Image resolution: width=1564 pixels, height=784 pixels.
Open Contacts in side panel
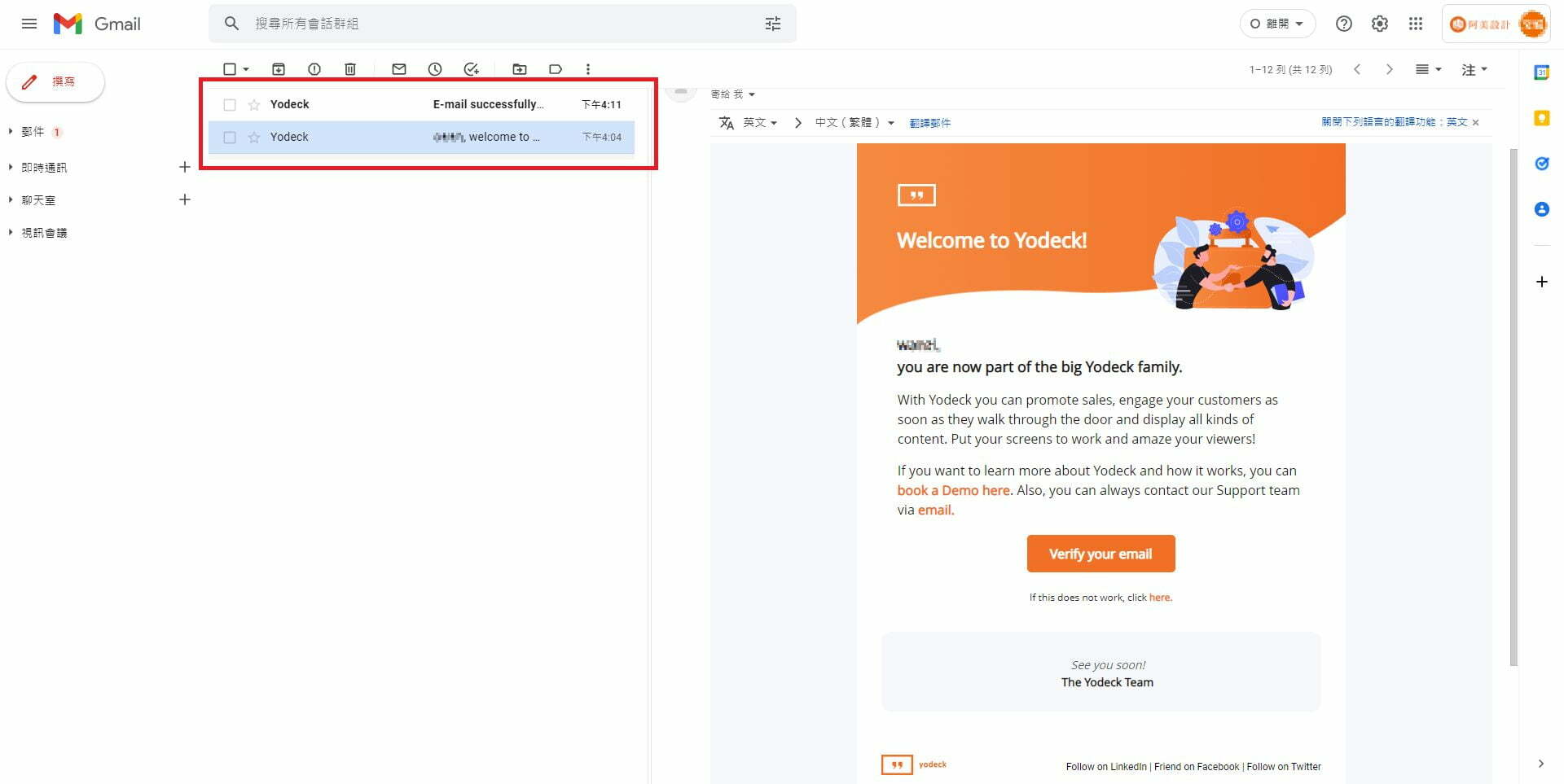point(1542,209)
